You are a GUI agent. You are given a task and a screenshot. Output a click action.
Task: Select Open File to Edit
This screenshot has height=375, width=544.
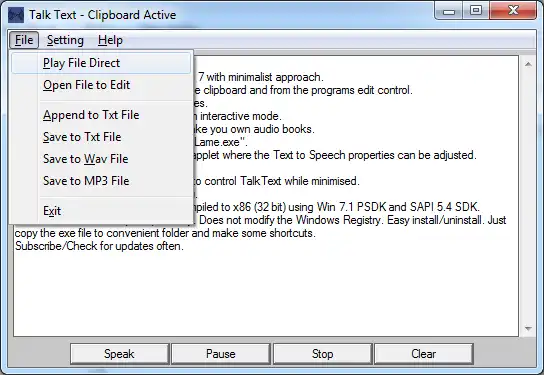coord(101,85)
